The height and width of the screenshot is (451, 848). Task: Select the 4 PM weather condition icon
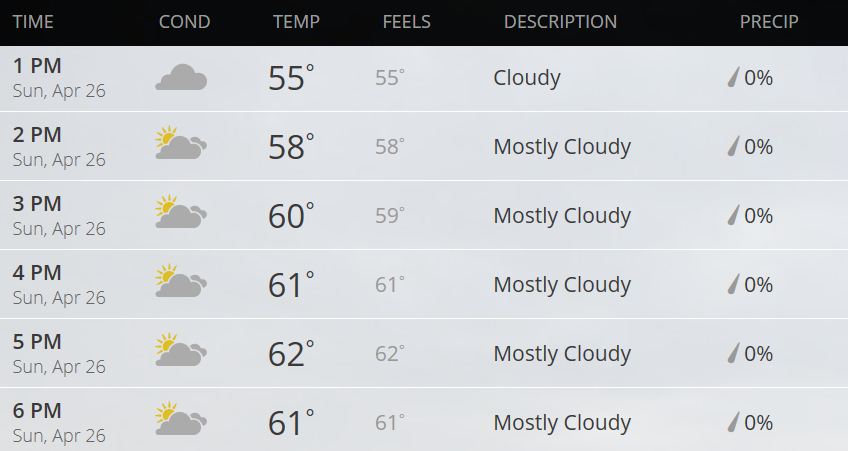tap(181, 281)
